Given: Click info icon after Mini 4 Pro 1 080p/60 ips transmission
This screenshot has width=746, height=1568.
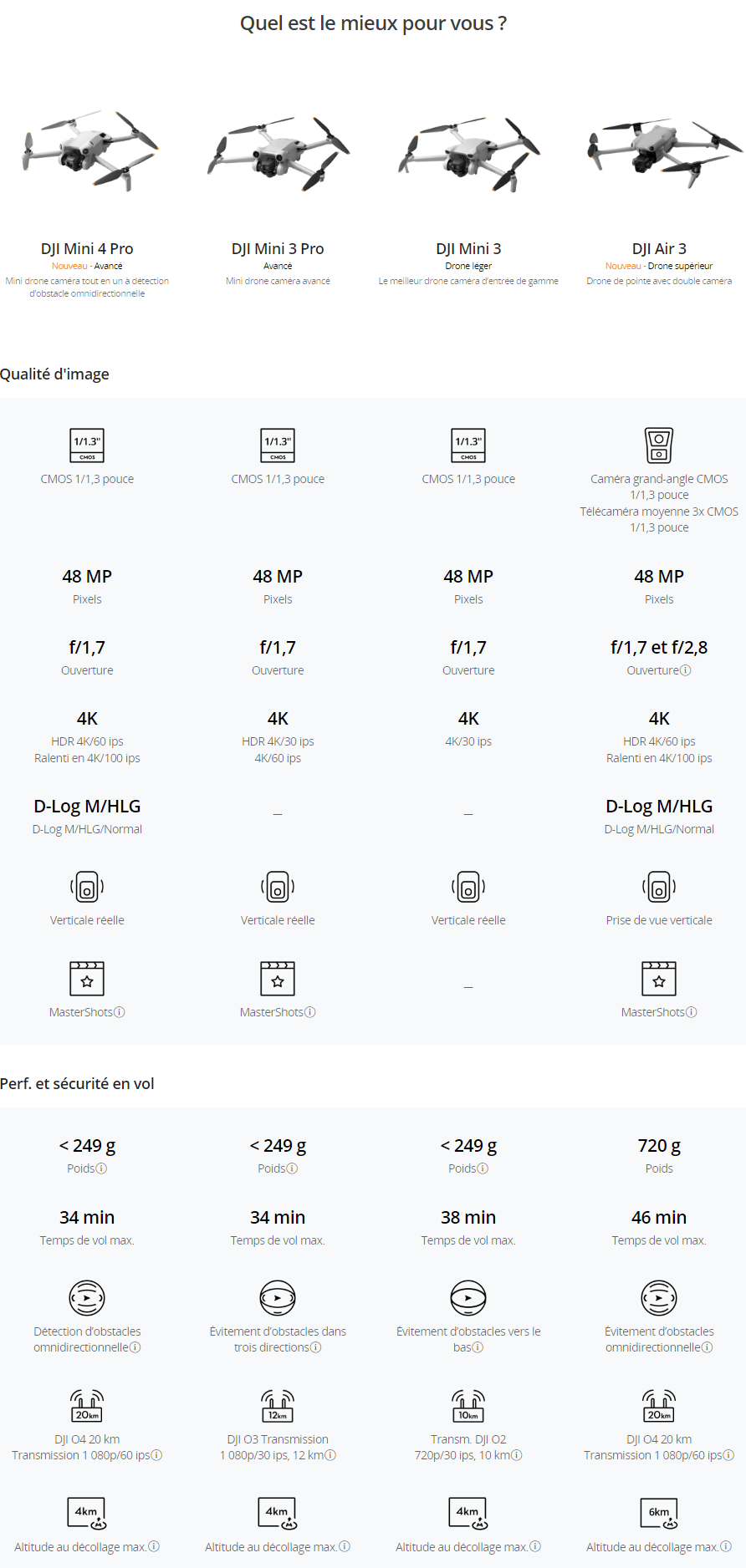Looking at the screenshot, I should (x=157, y=1455).
